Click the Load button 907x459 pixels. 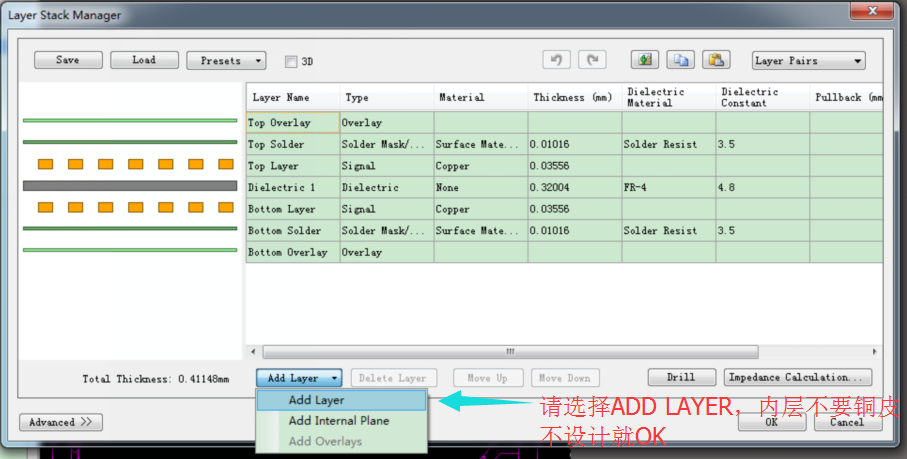(x=144, y=60)
